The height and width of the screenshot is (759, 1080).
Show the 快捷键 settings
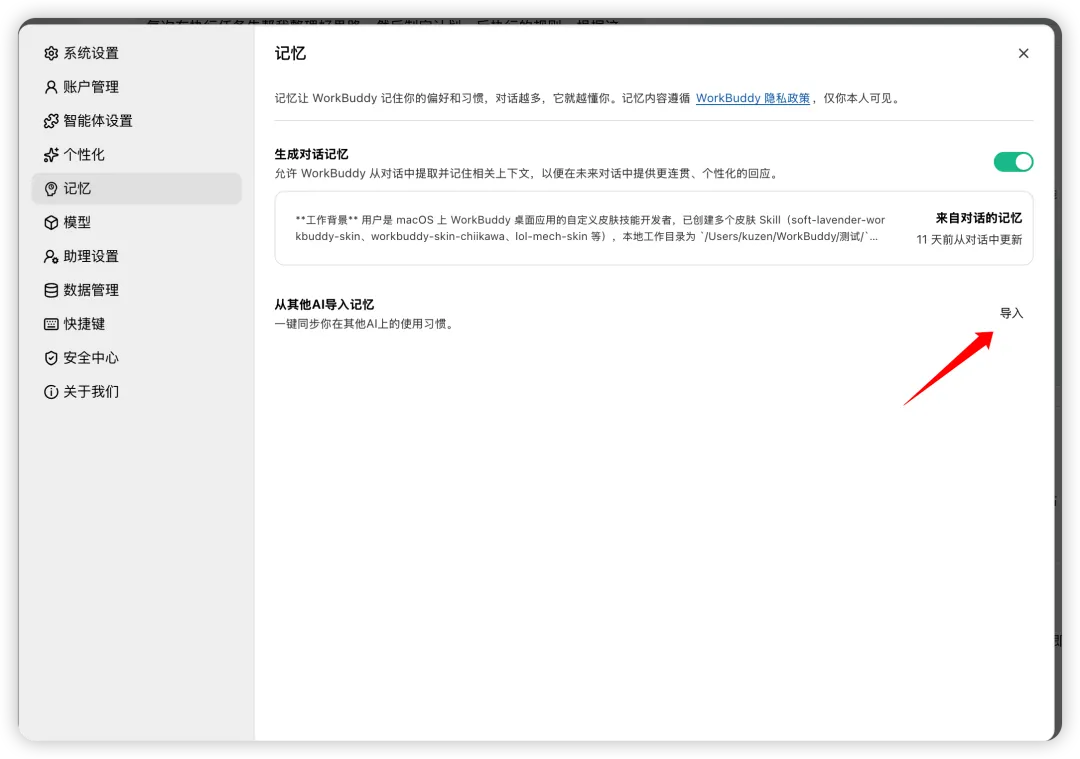pyautogui.click(x=136, y=324)
